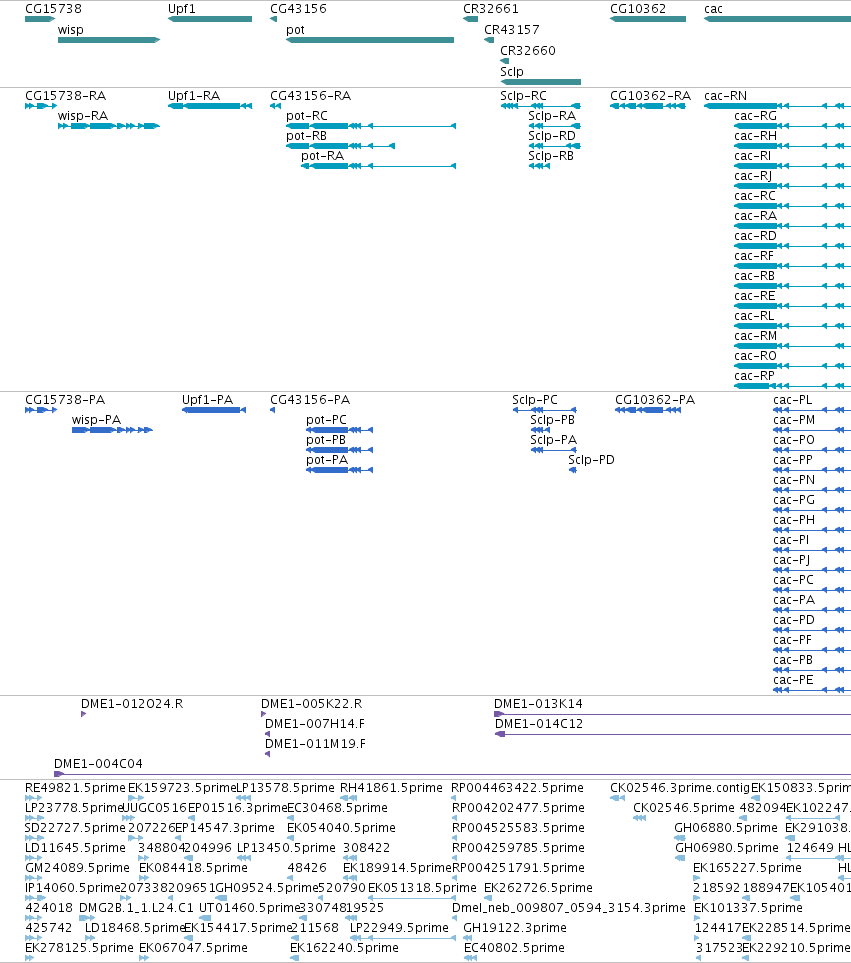Open the pot gene label
Image resolution: width=851 pixels, height=963 pixels.
tap(295, 29)
